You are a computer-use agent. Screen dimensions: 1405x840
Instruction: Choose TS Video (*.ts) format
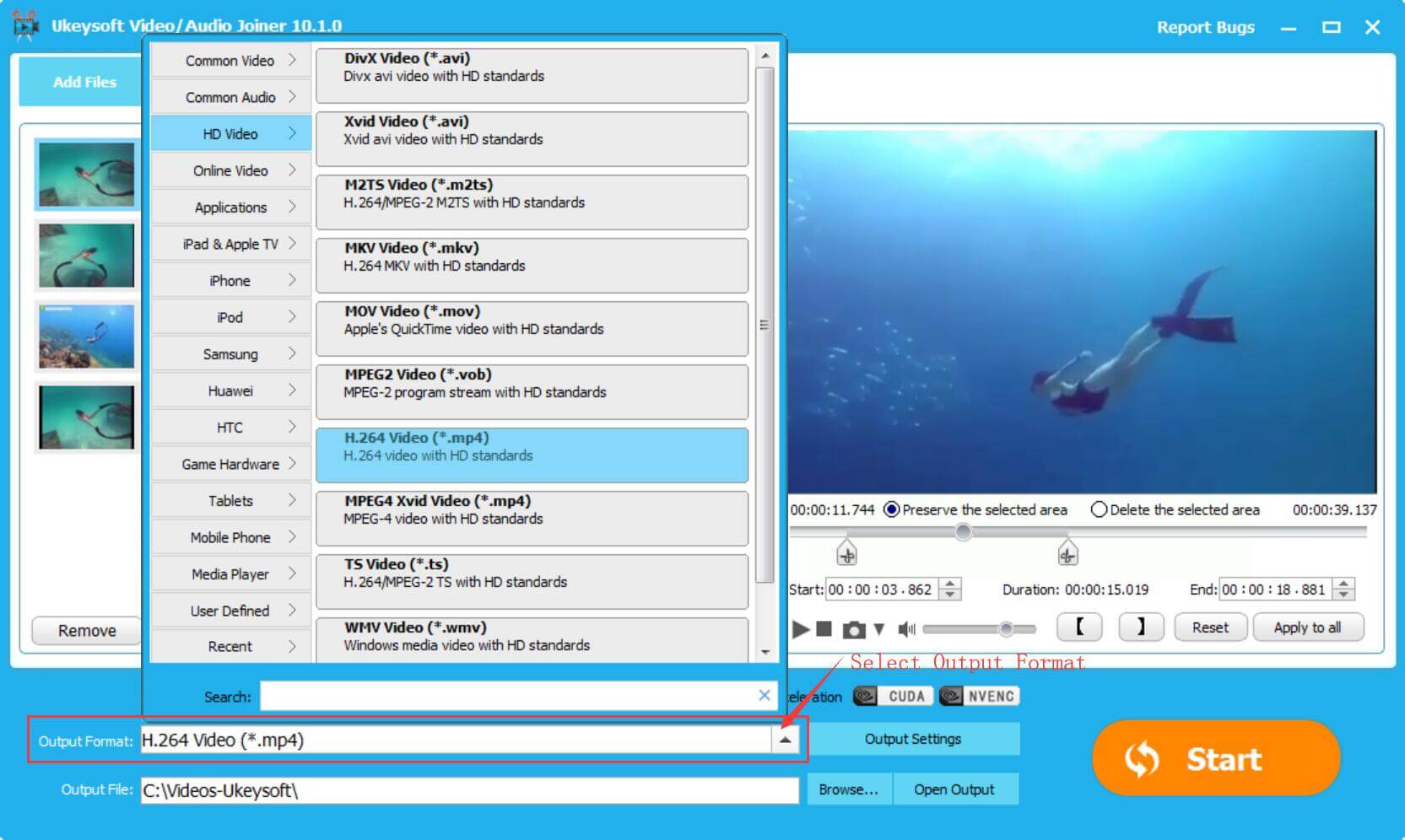click(532, 581)
